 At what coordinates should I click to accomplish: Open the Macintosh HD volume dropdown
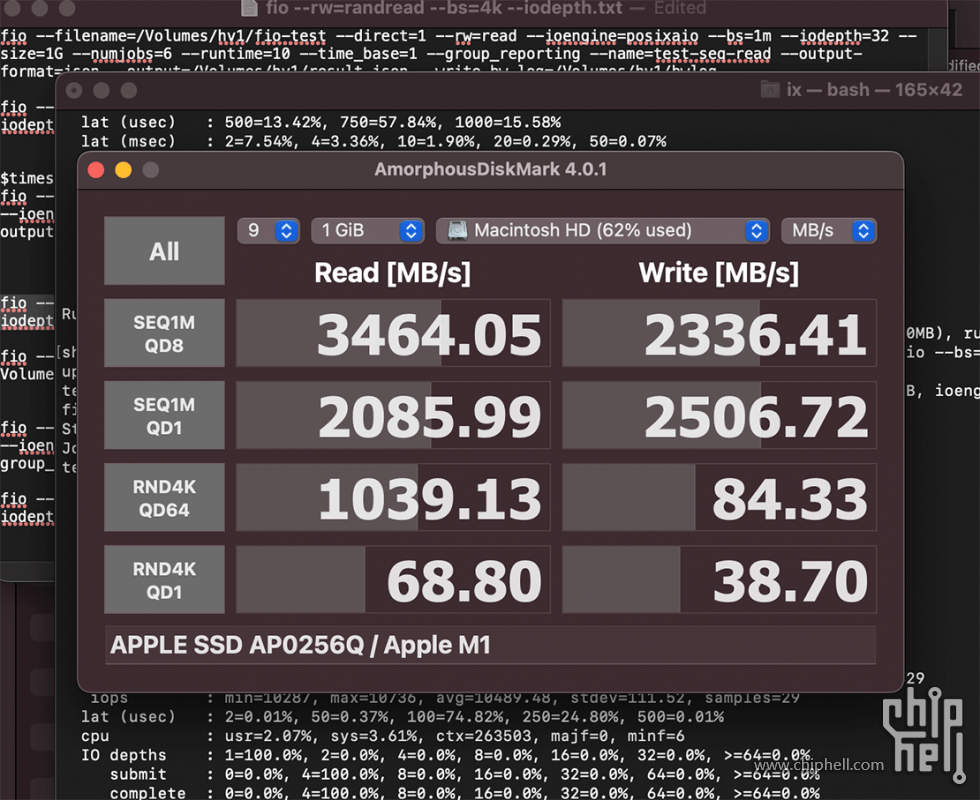point(602,231)
